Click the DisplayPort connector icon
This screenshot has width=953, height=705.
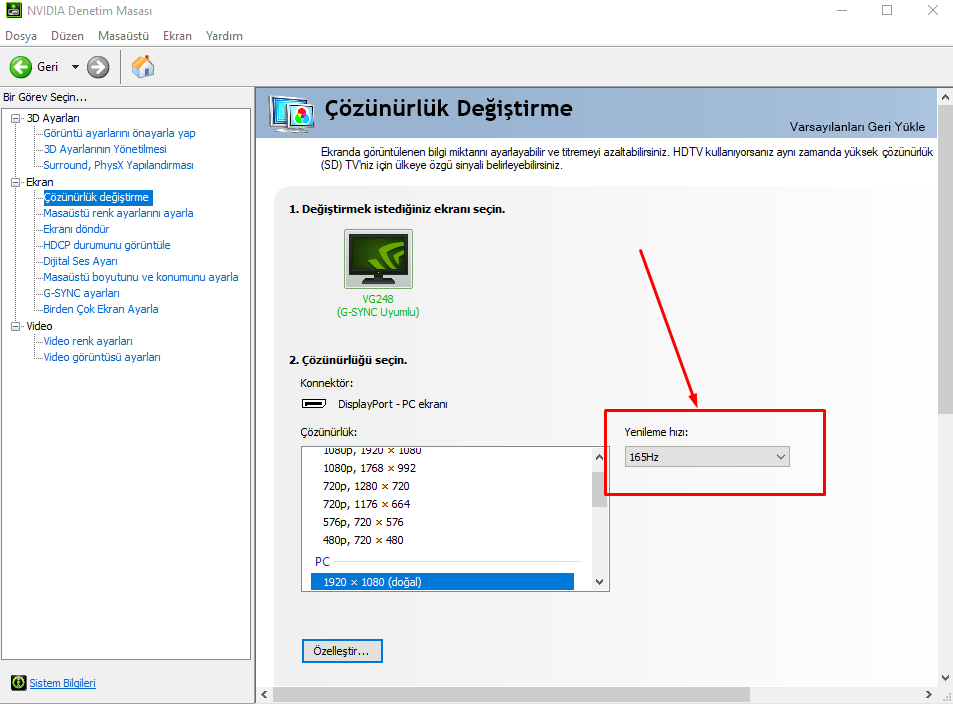(x=314, y=404)
